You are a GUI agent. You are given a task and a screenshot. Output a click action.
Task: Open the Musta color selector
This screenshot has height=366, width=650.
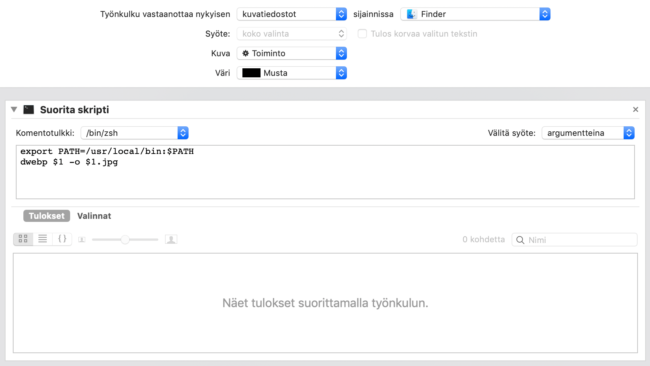pos(292,73)
